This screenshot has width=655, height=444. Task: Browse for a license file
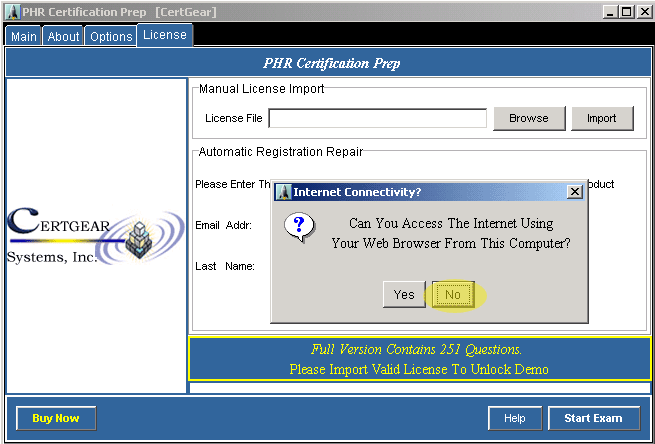click(529, 119)
